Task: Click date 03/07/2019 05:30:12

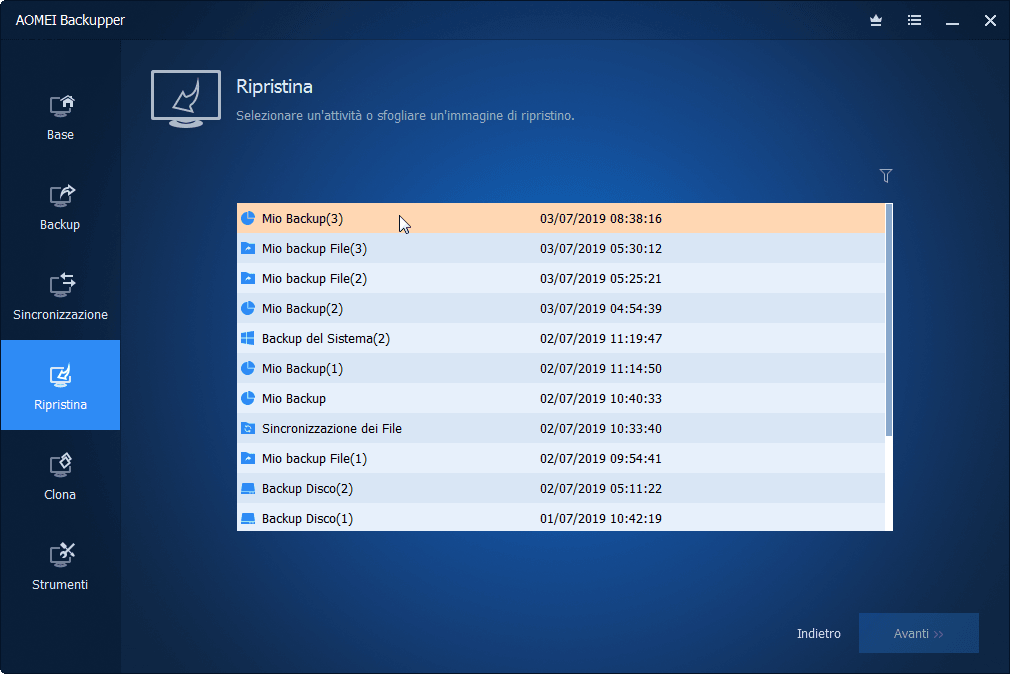Action: [601, 248]
